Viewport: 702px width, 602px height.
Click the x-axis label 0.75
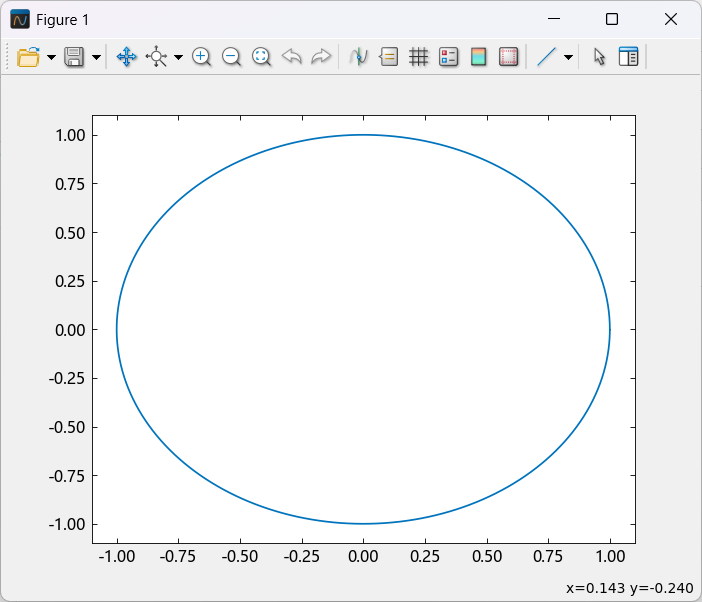[548, 556]
